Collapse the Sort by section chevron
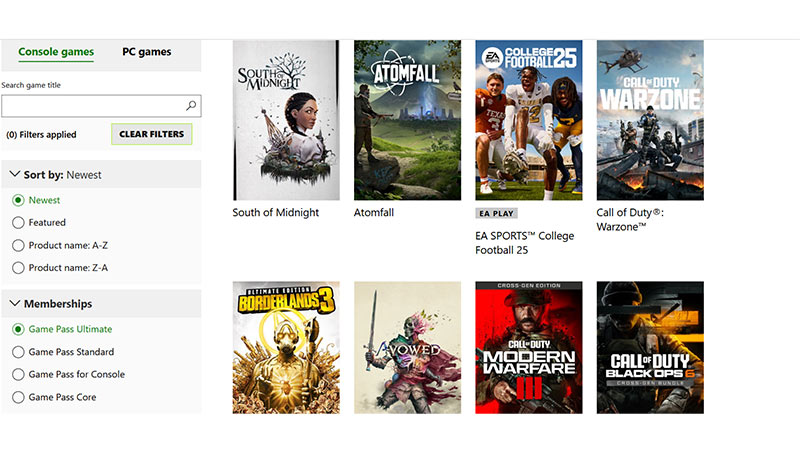This screenshot has width=800, height=450. point(15,174)
